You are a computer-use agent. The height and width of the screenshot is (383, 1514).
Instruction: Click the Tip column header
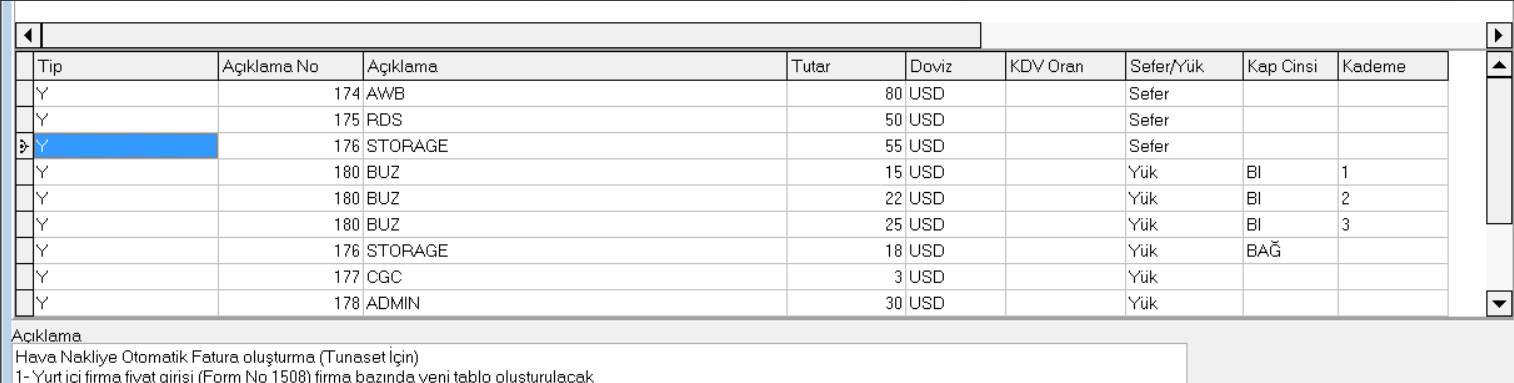[x=126, y=67]
